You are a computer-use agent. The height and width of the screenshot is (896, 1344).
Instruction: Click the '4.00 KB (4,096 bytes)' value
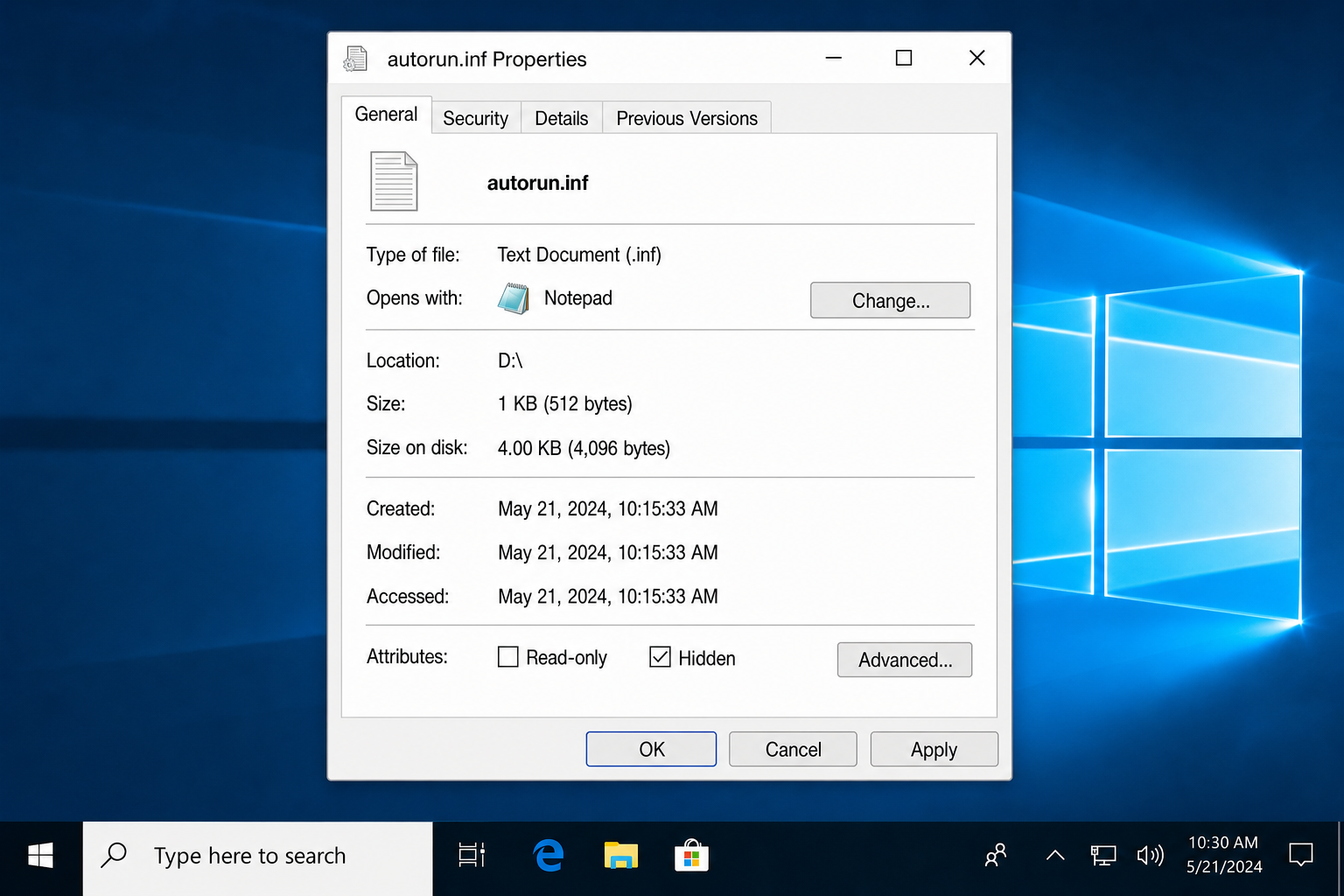(584, 448)
